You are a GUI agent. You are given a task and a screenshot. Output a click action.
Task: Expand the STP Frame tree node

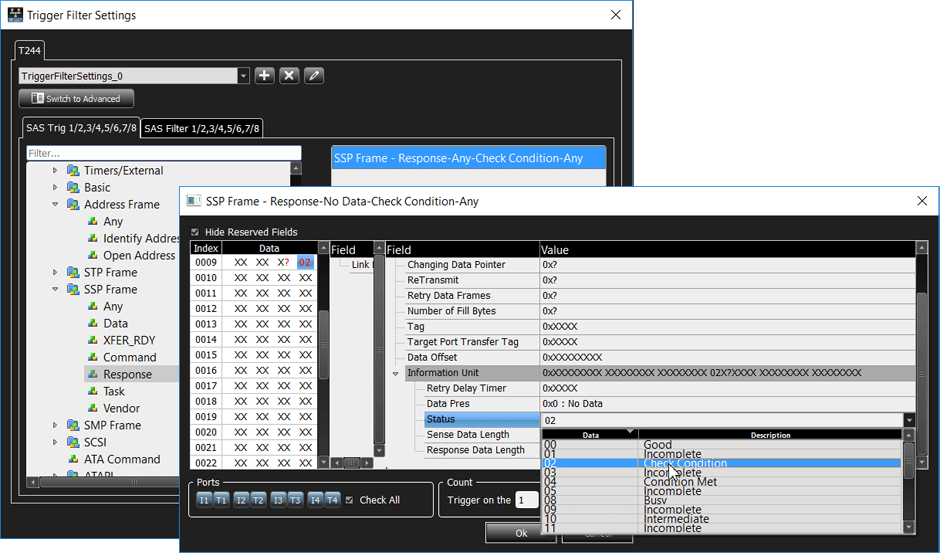[56, 272]
